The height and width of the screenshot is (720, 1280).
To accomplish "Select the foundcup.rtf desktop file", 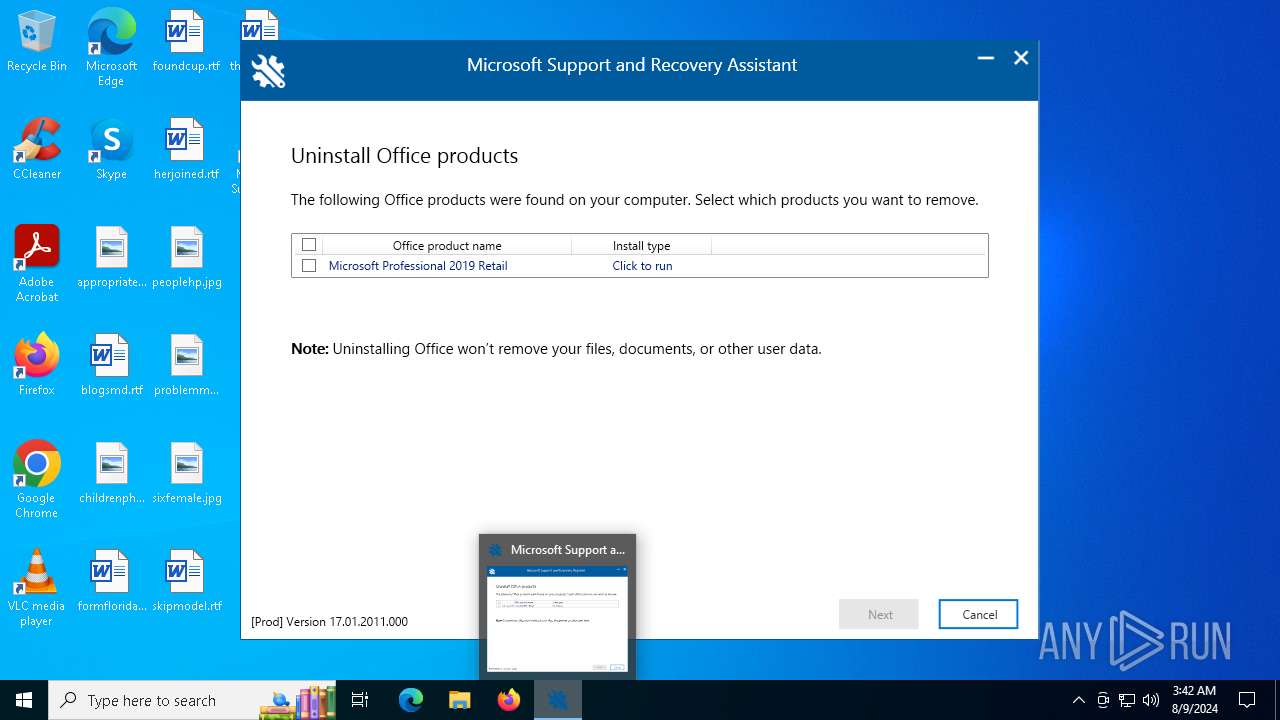I will point(186,42).
